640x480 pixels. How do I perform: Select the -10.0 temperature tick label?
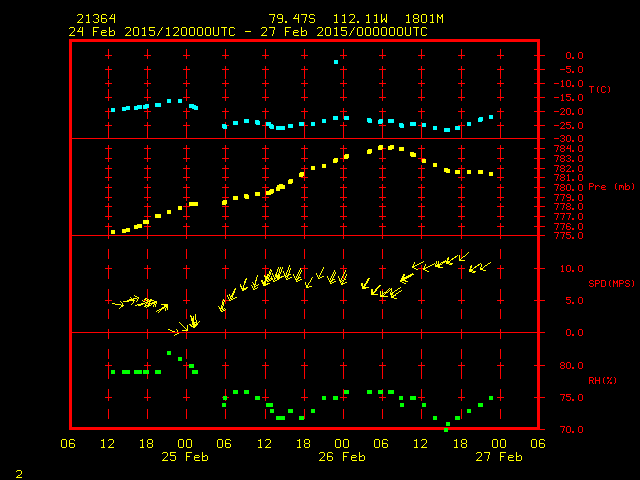[569, 84]
